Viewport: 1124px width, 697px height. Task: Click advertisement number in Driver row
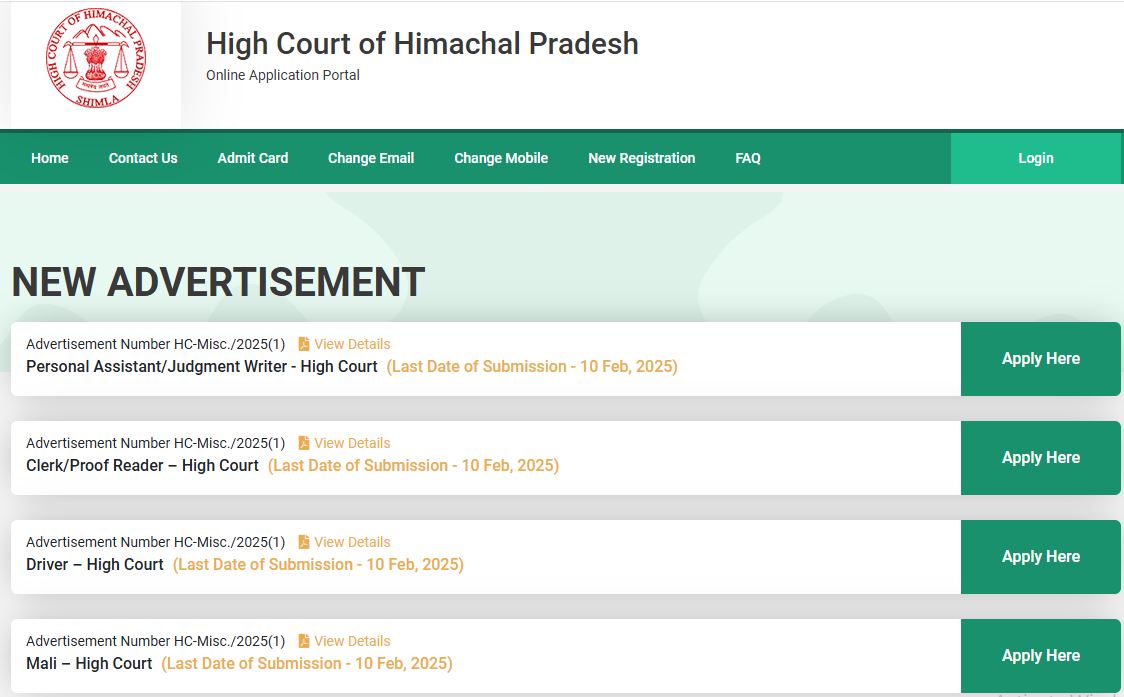(156, 542)
